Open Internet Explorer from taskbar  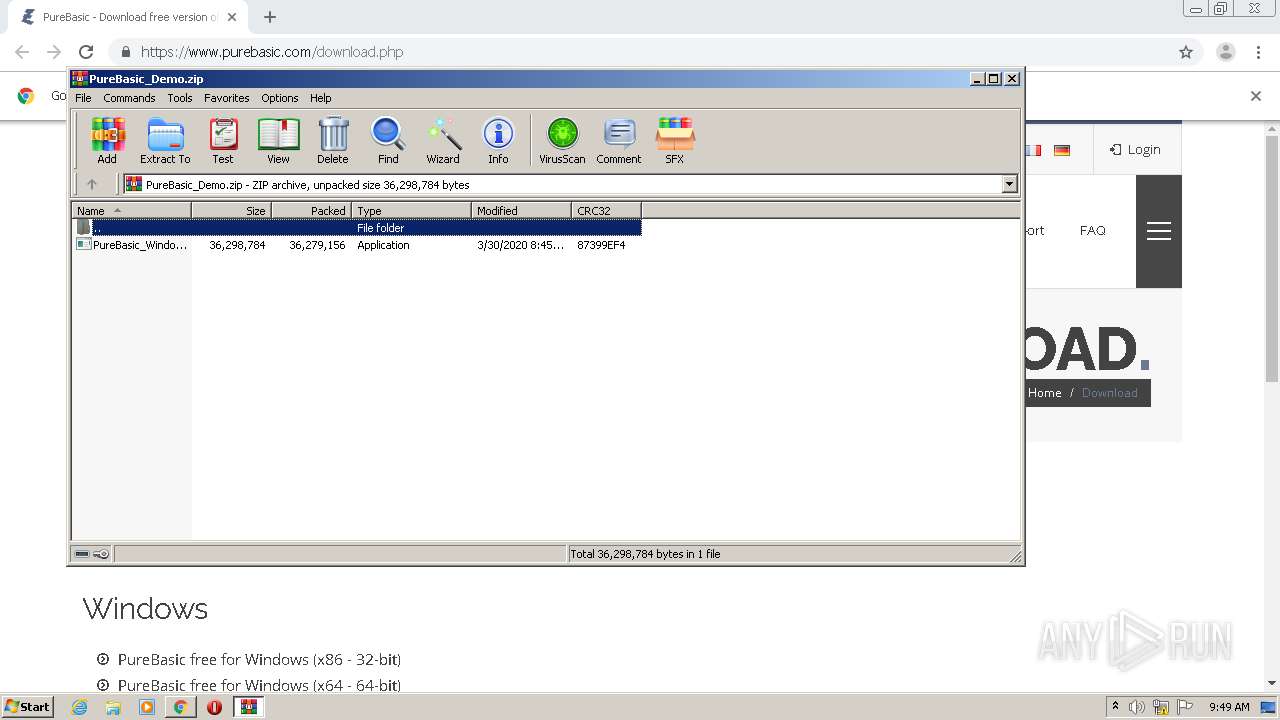pos(80,707)
